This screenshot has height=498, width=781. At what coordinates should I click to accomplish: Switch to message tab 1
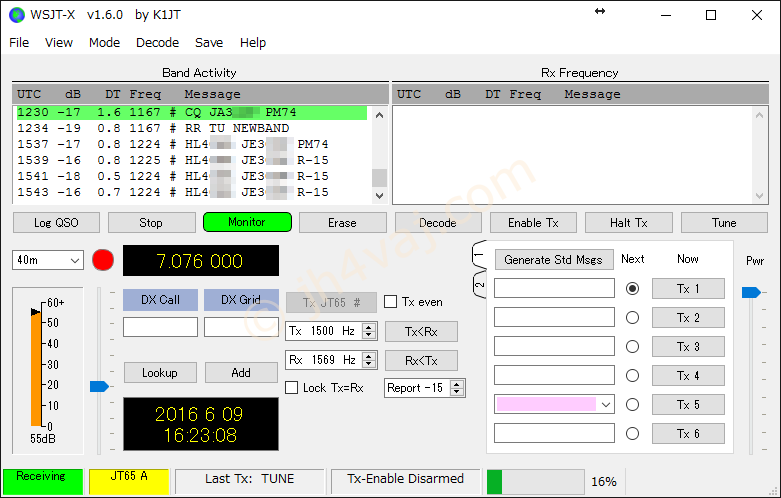(x=479, y=254)
